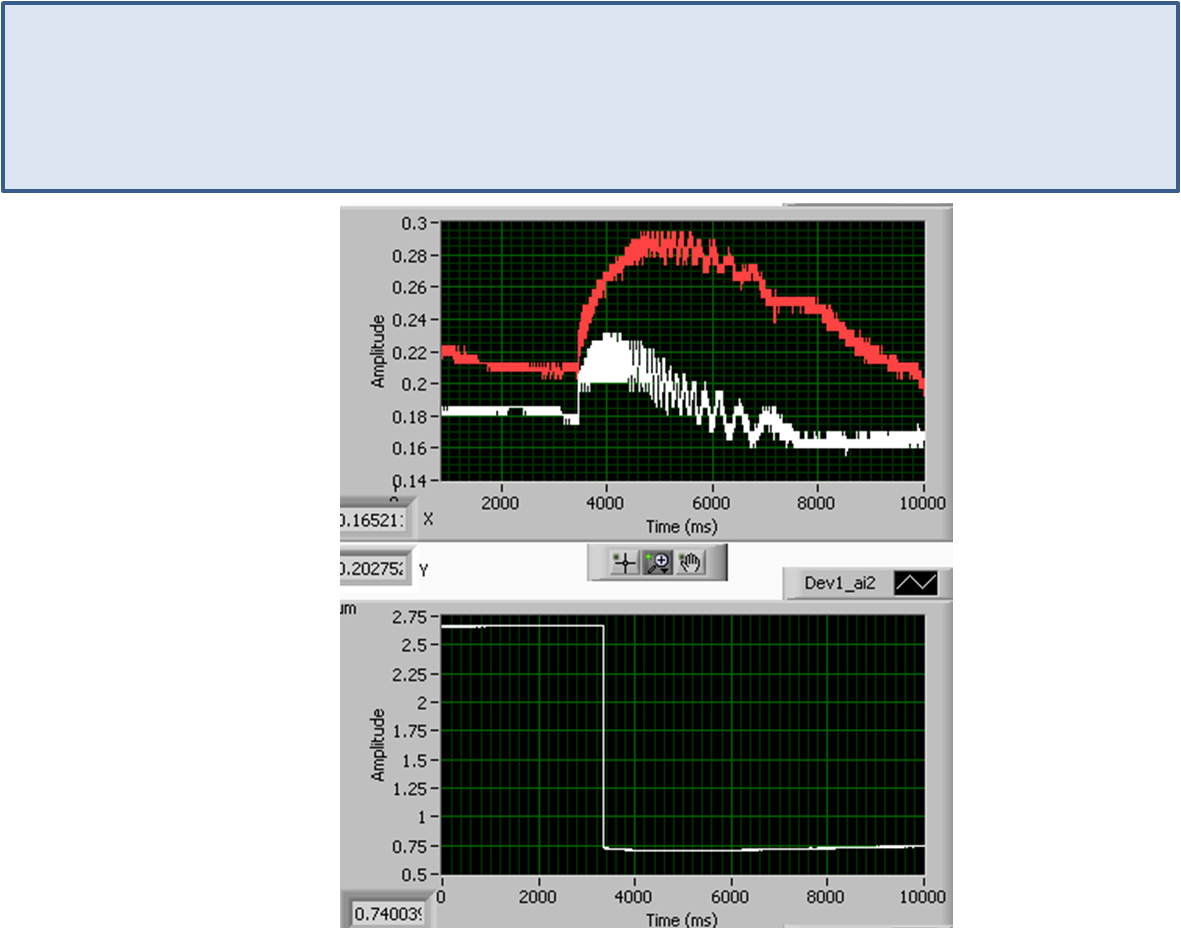Click the lower graph's Amplitude axis label
Image resolution: width=1181 pixels, height=929 pixels.
(x=379, y=744)
